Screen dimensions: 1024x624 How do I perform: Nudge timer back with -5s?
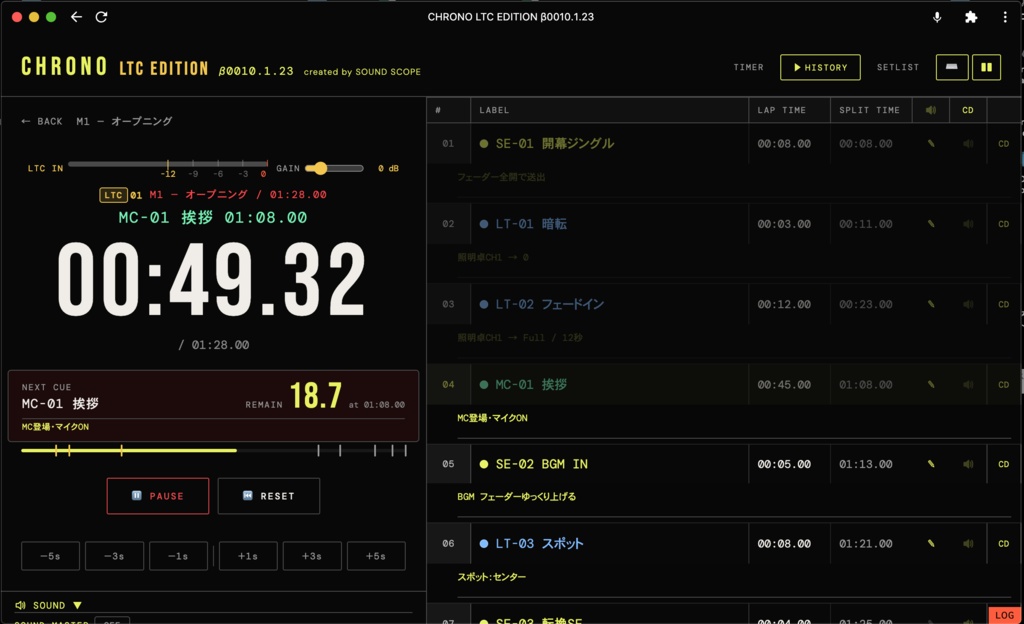click(50, 556)
